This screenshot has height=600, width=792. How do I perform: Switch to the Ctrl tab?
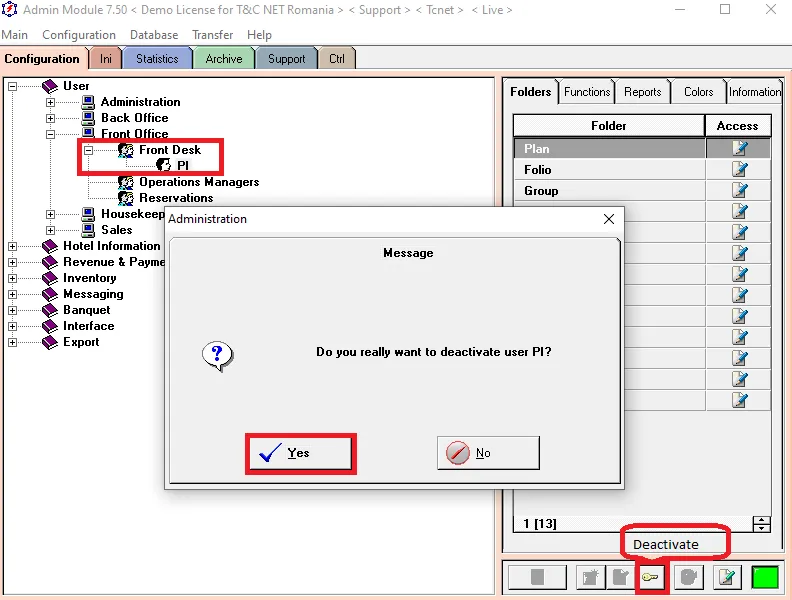336,59
